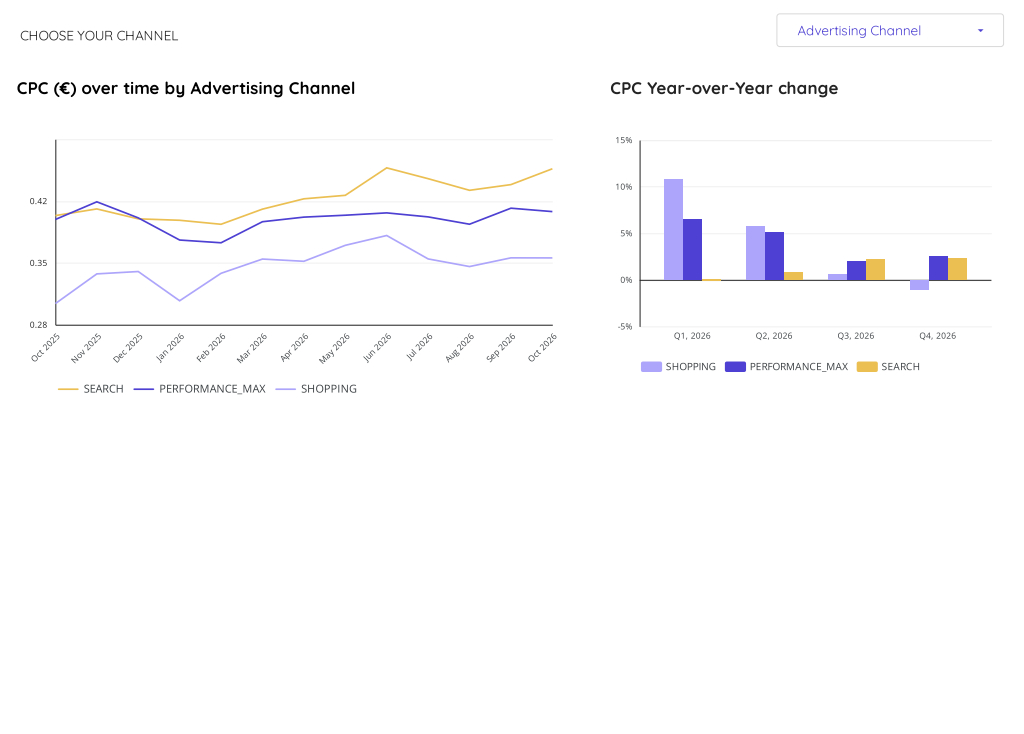Click the Q4, 2026 PERFORMANCE_MAX bar

pyautogui.click(x=938, y=268)
